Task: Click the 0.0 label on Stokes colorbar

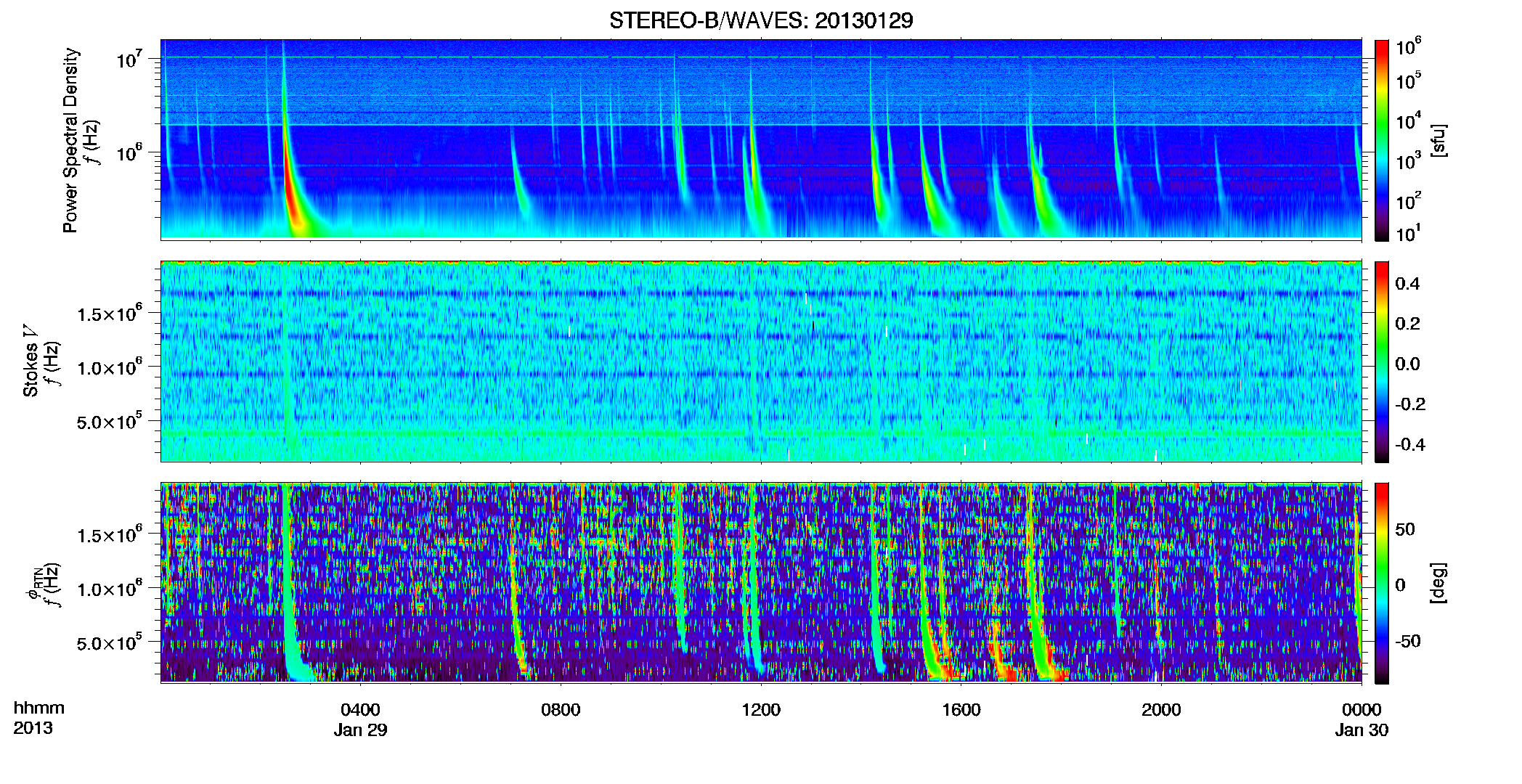Action: 1407,364
